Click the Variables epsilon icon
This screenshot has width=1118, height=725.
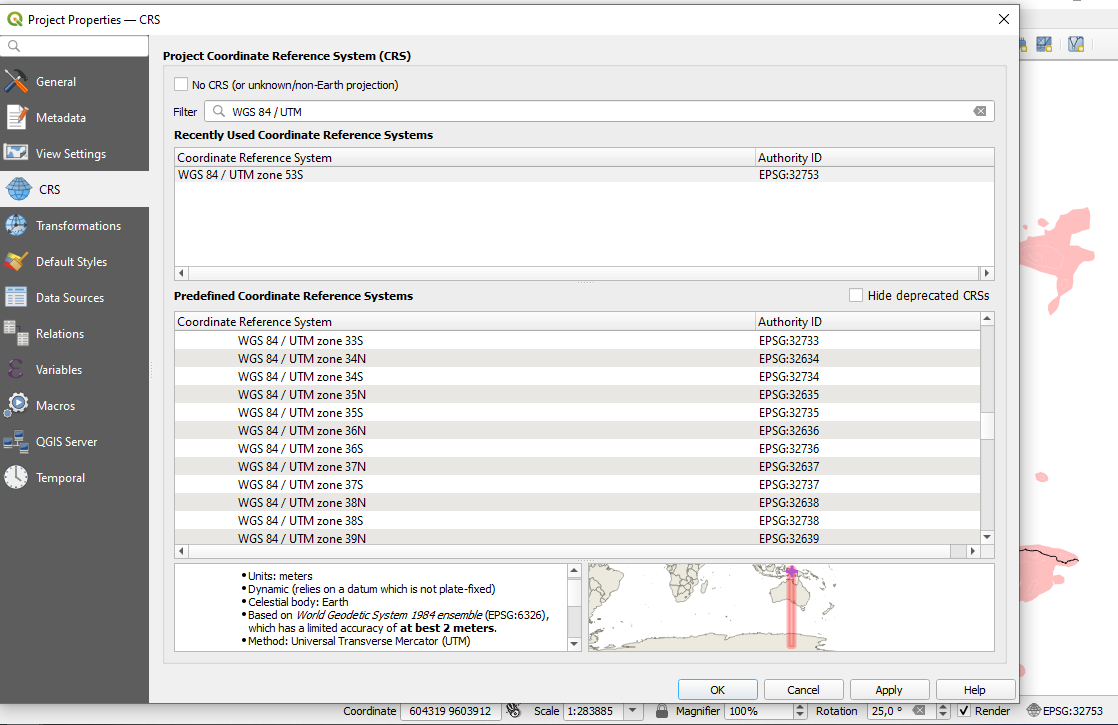(16, 369)
